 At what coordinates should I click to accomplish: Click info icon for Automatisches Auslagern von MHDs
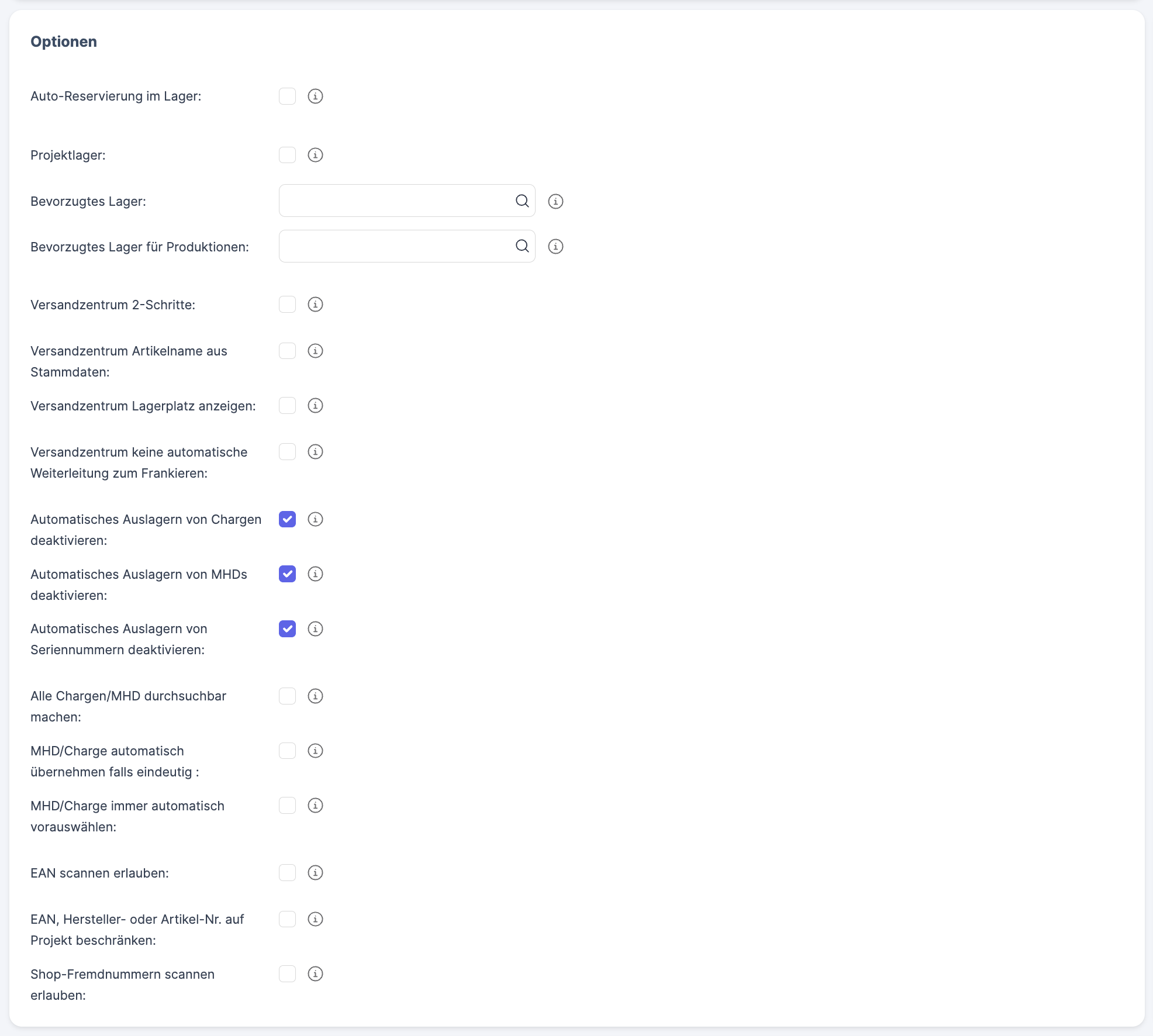[x=315, y=574]
